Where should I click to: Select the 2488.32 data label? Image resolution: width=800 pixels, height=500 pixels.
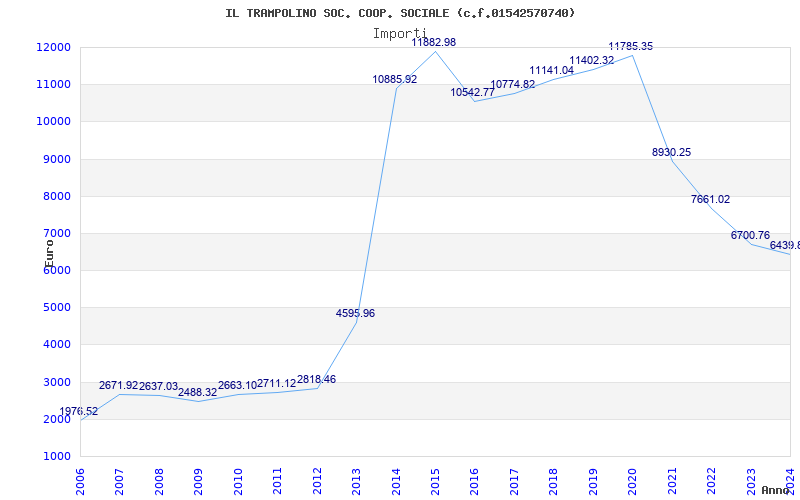[197, 392]
